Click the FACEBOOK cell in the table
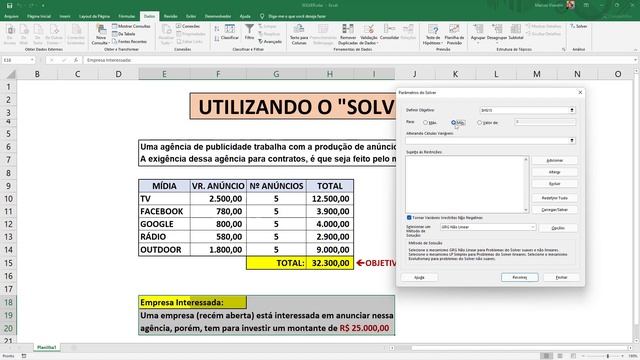 (164, 211)
